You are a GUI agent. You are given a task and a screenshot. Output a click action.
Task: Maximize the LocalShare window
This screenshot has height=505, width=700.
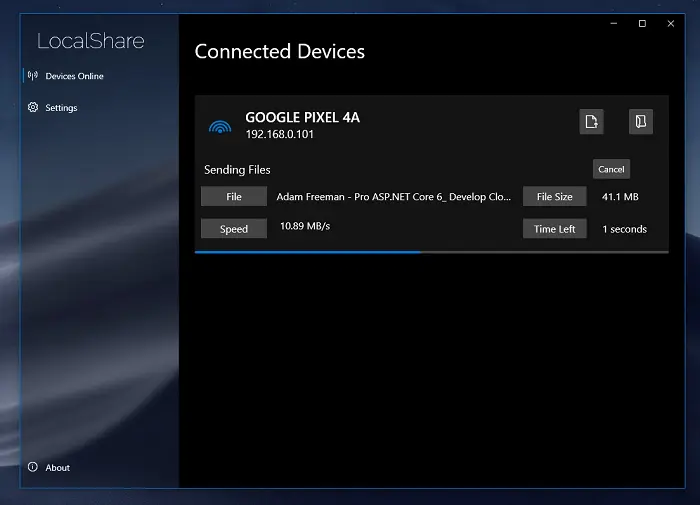[x=642, y=23]
